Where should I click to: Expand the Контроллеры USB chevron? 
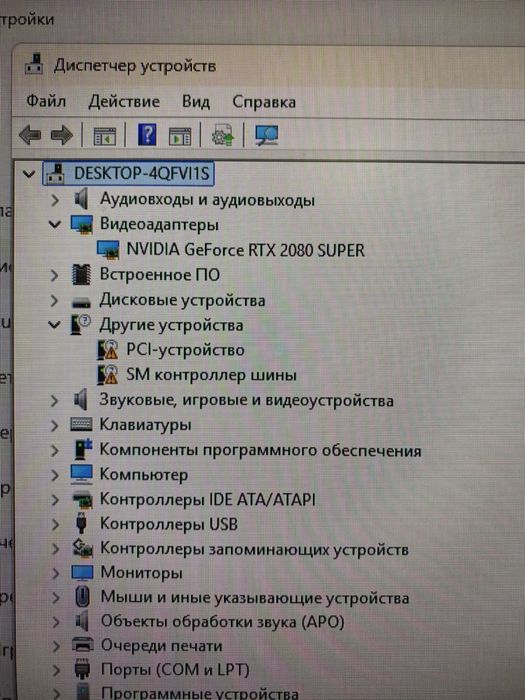55,524
